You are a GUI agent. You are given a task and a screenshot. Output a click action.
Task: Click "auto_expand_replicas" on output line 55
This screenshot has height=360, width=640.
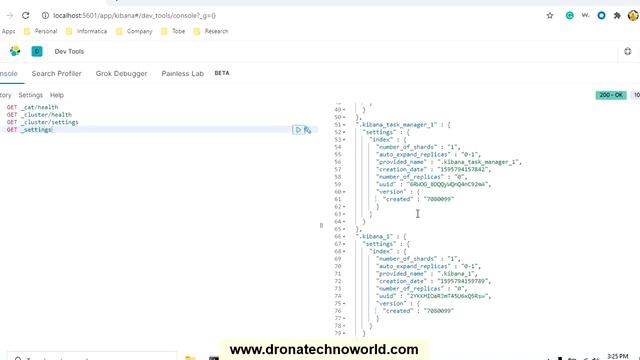413,155
